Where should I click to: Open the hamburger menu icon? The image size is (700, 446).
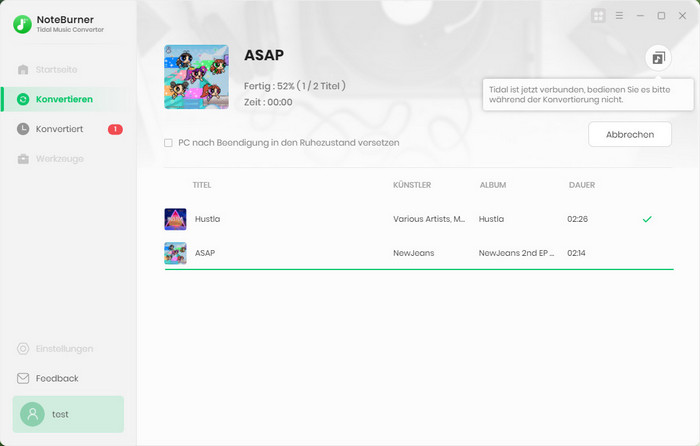point(619,16)
